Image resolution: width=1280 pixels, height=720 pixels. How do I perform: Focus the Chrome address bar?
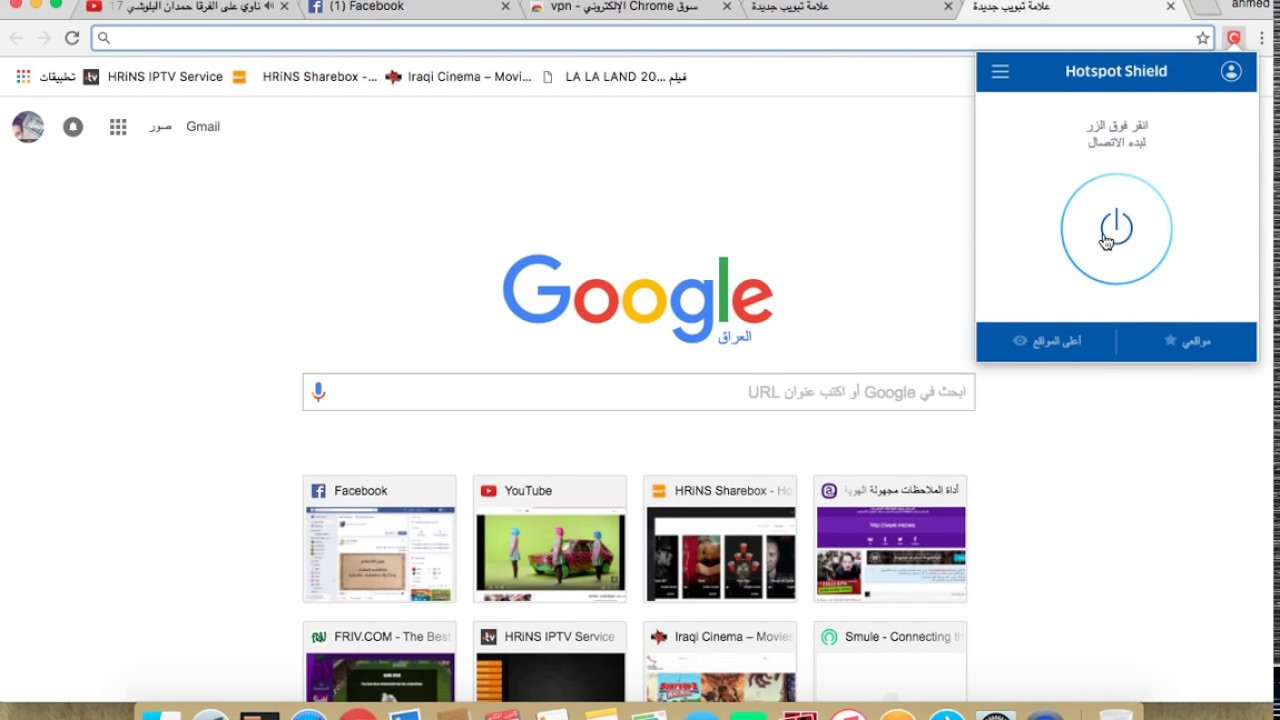[x=653, y=38]
